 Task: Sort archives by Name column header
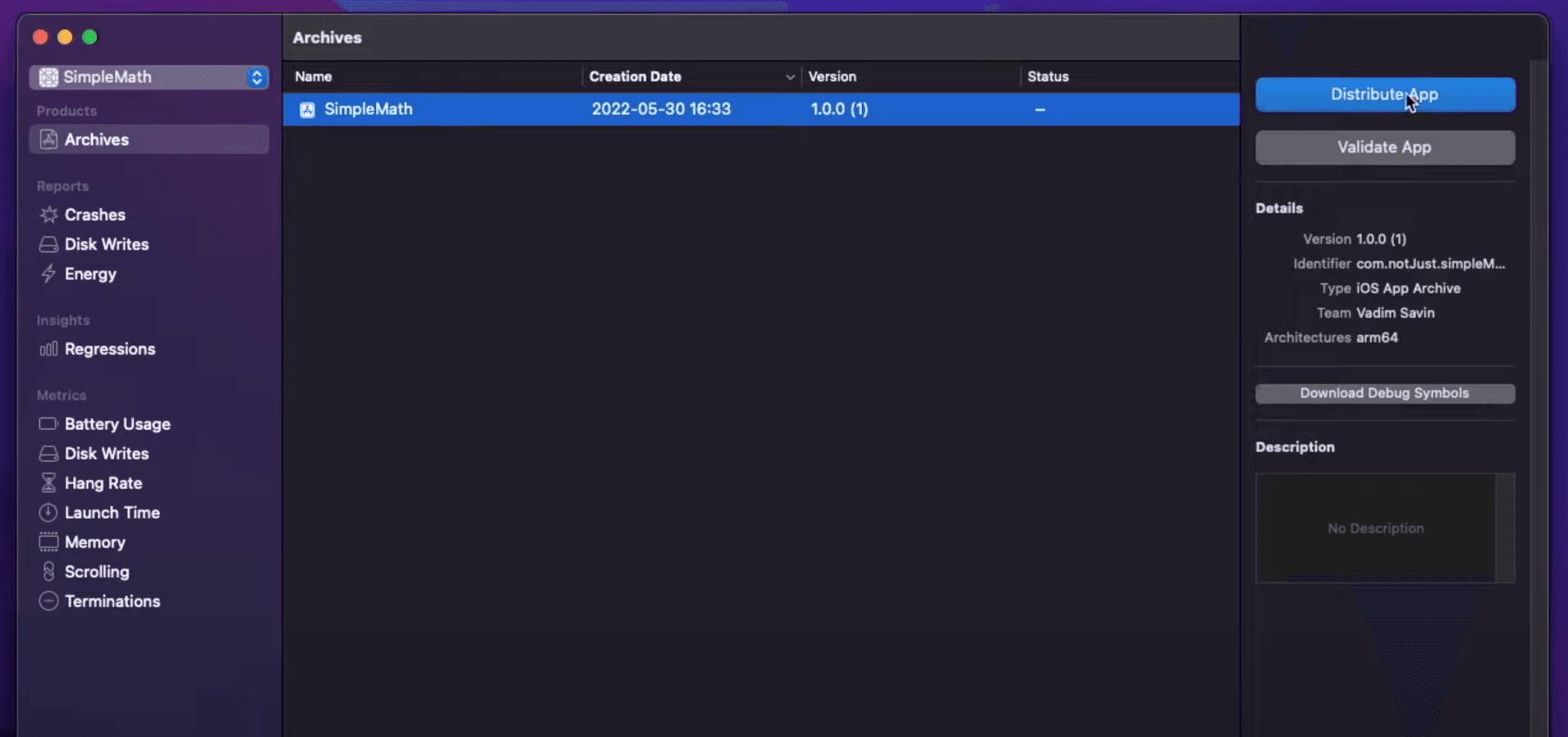coord(314,76)
